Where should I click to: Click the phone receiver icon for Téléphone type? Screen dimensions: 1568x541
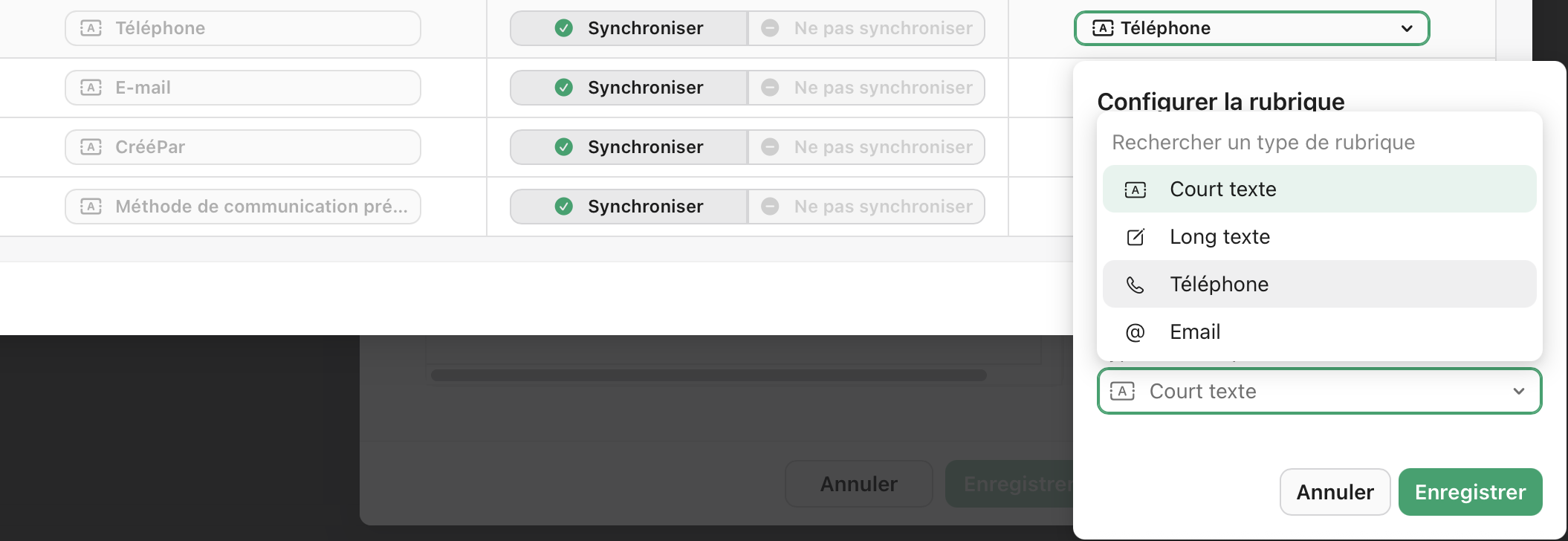tap(1134, 284)
